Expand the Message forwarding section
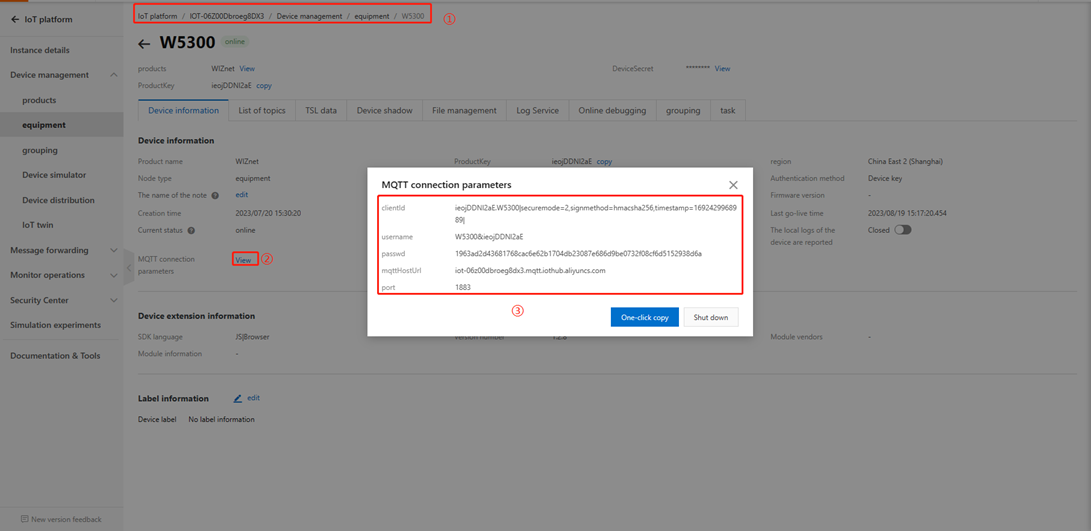The width and height of the screenshot is (1091, 531). coord(114,251)
